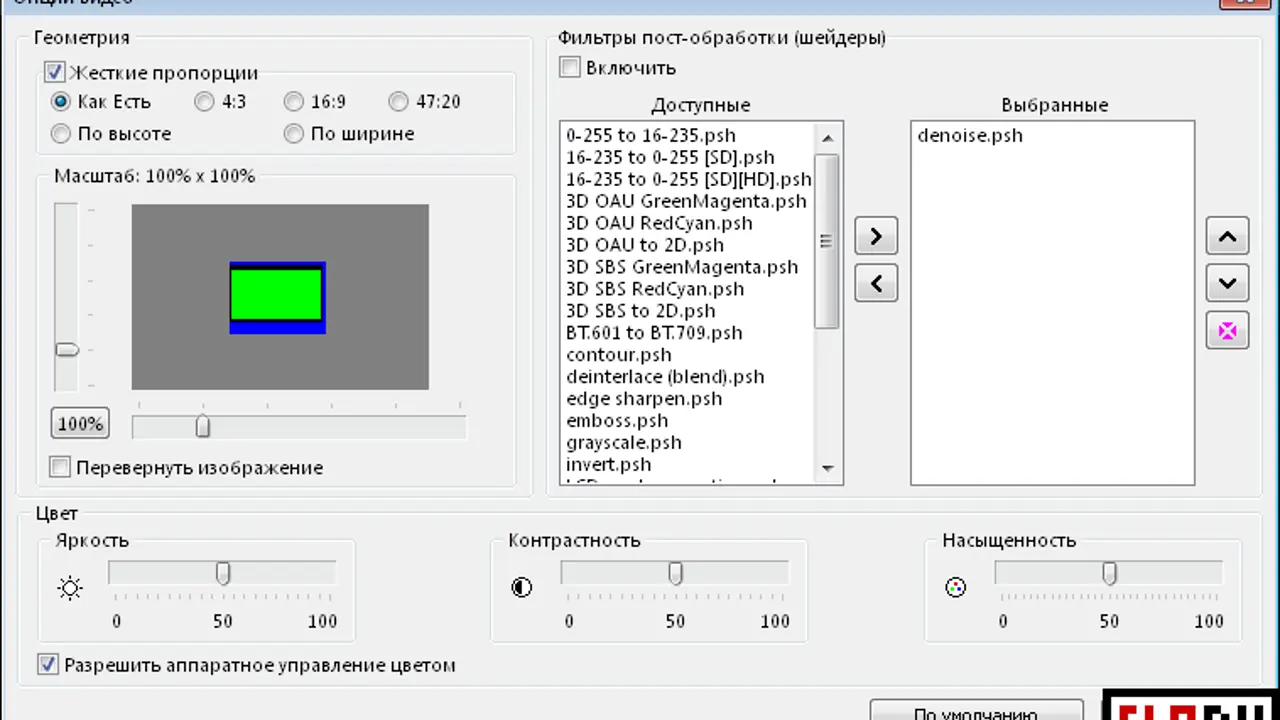Toggle the flip image checkbox

point(61,467)
